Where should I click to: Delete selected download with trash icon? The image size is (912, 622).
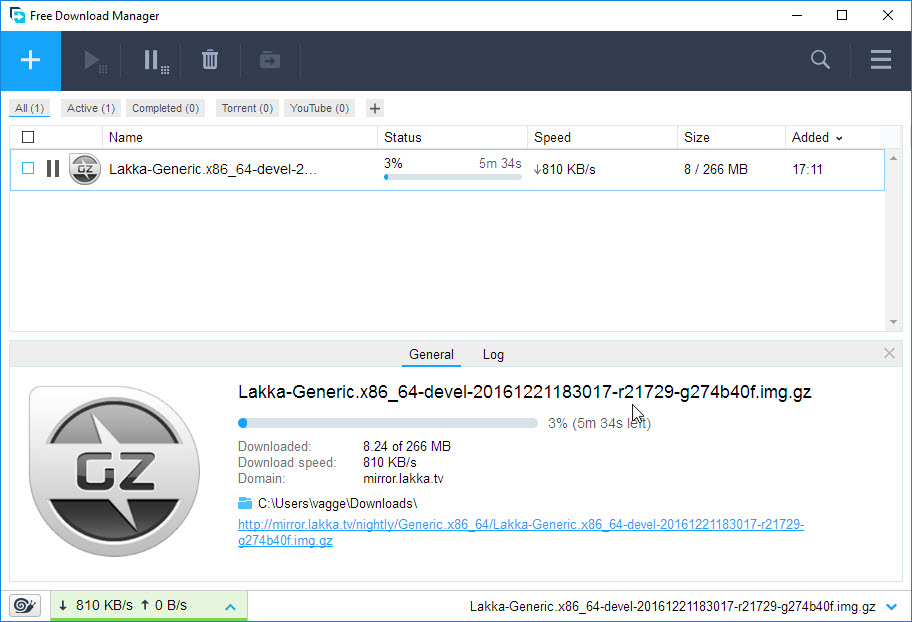210,60
